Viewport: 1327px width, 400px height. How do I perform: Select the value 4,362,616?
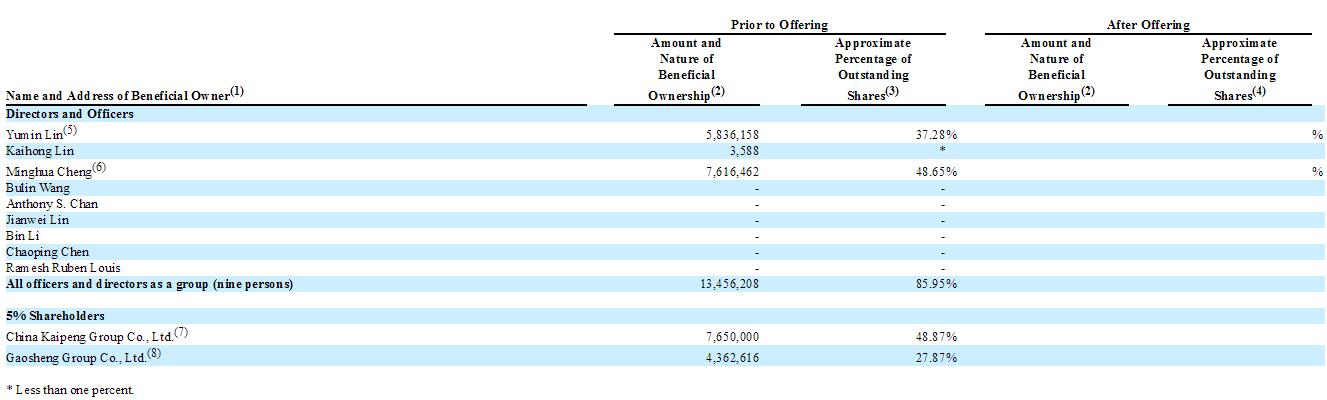point(730,356)
